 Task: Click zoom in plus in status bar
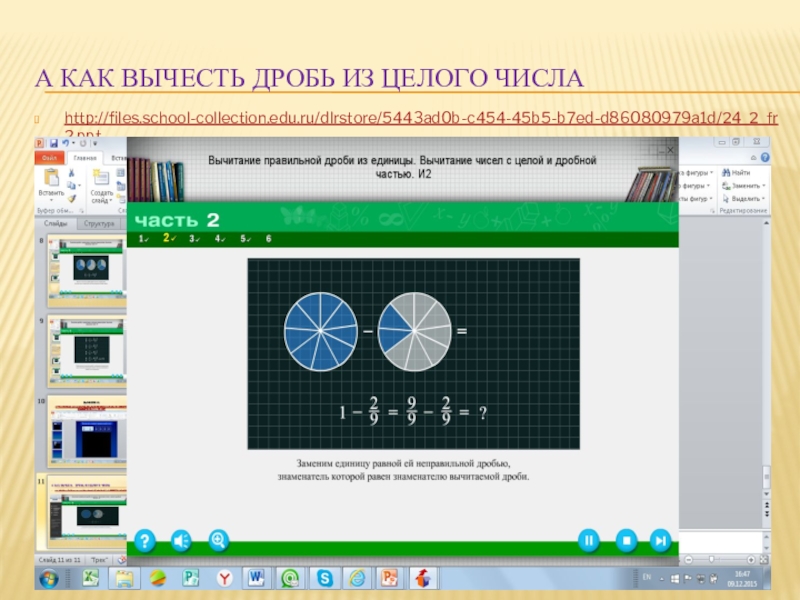click(x=751, y=560)
